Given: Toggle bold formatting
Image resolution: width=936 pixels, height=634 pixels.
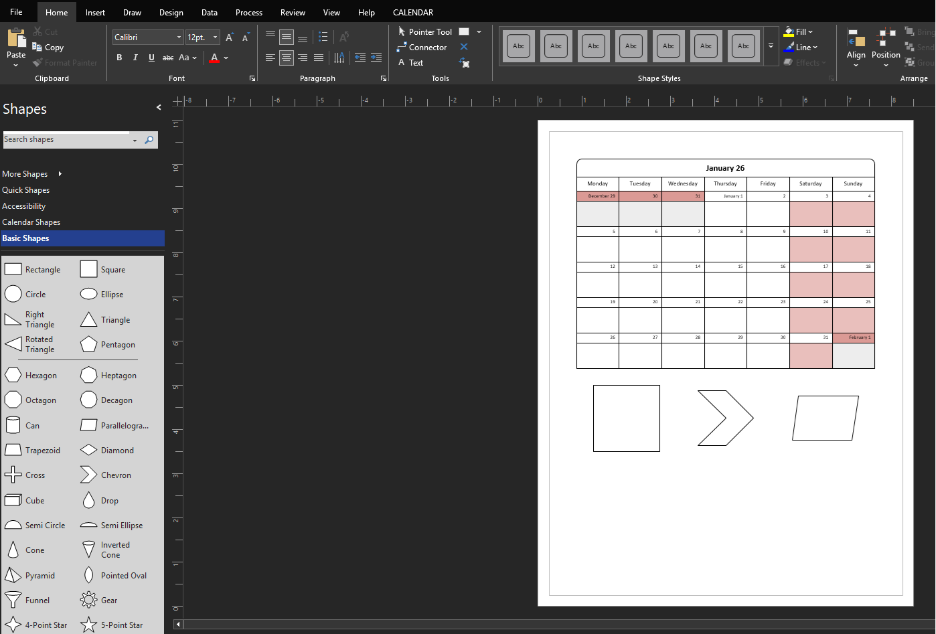Looking at the screenshot, I should (x=118, y=57).
